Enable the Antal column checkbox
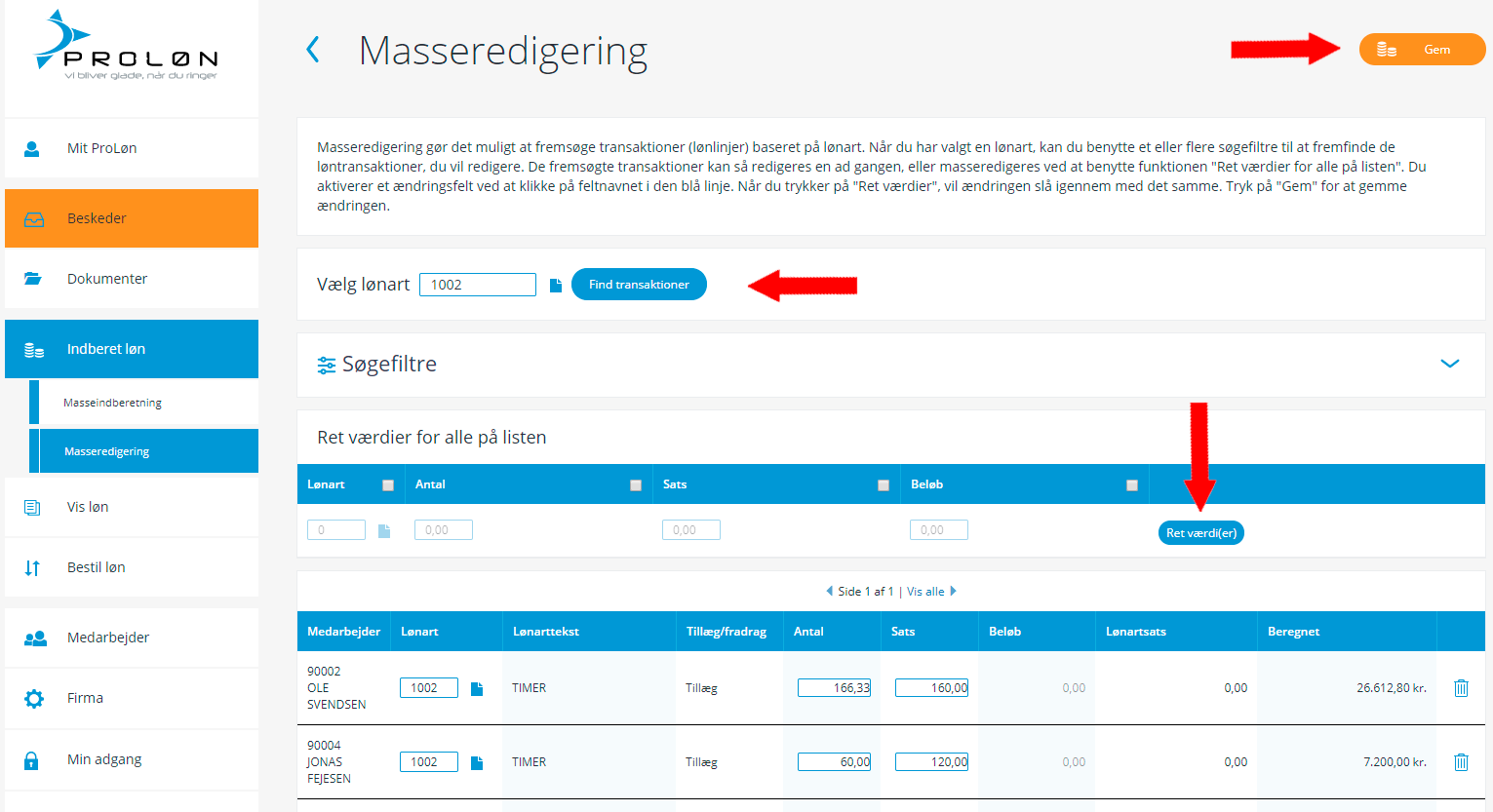This screenshot has height=812, width=1493. pyautogui.click(x=636, y=485)
